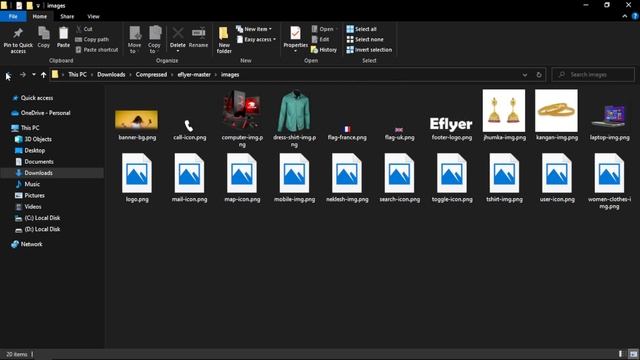Select kangan-img.png bangles thumbnail
The image size is (640, 360).
(556, 111)
